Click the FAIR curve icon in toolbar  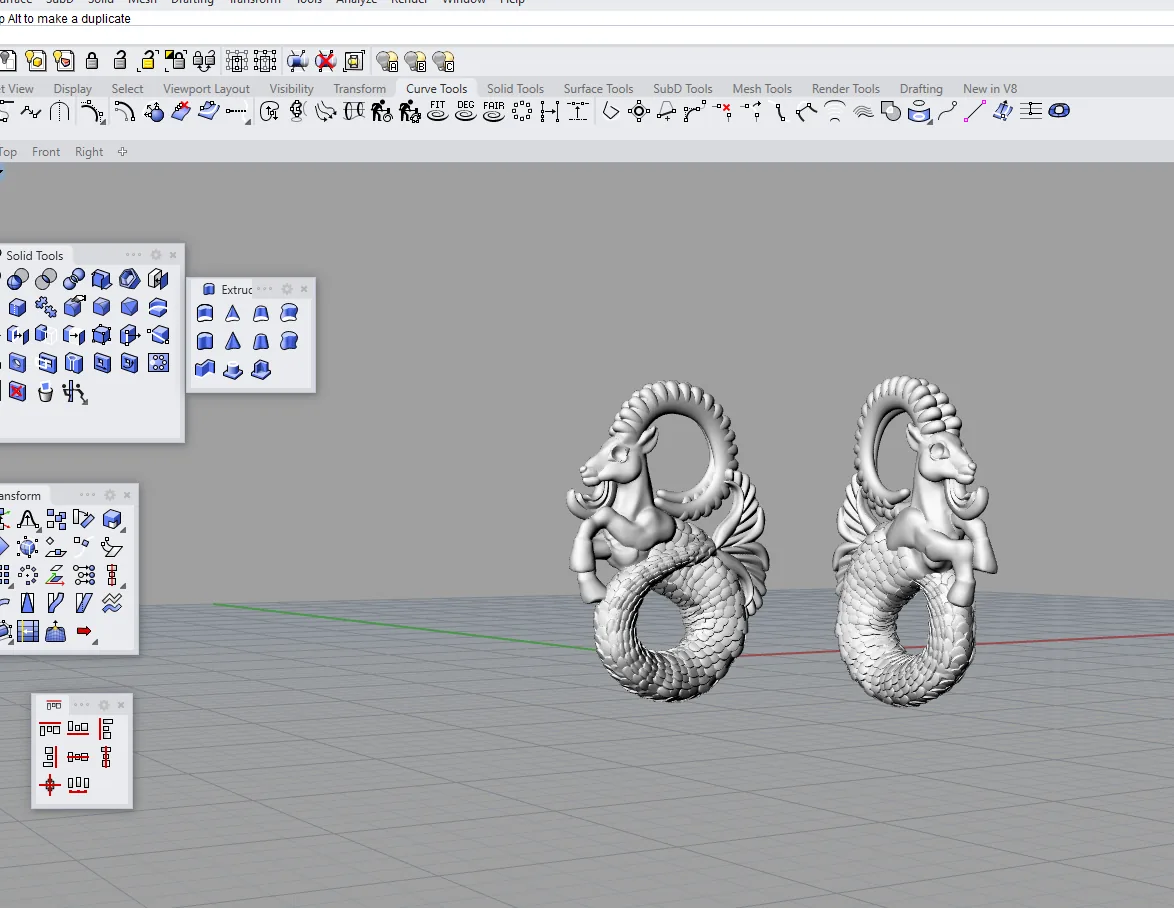(493, 111)
